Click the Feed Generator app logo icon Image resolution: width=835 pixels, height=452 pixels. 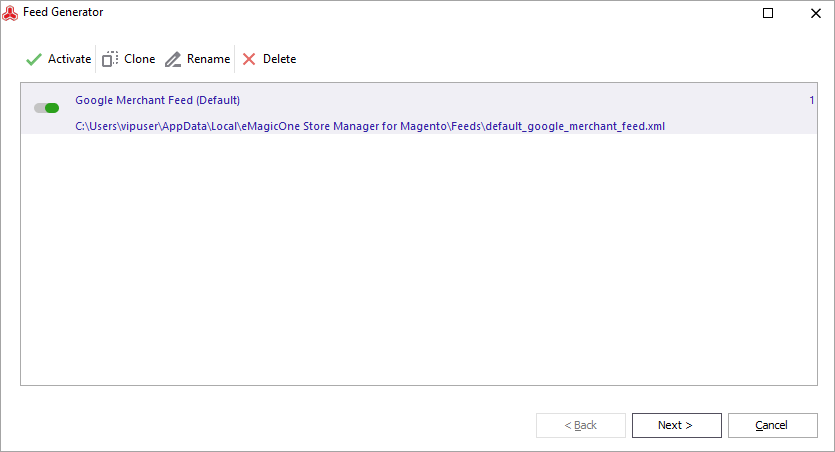pos(10,12)
